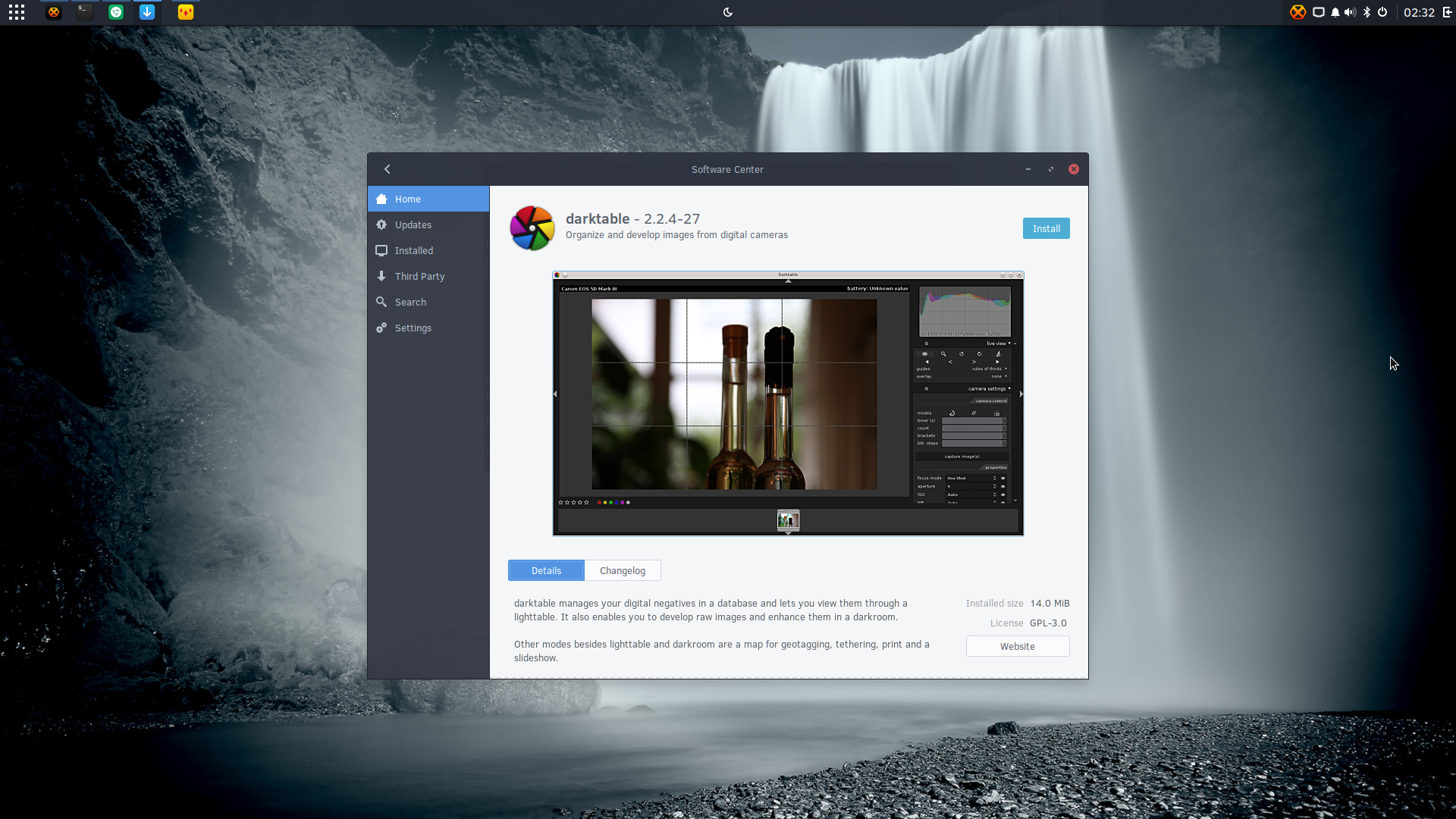The image size is (1456, 819).
Task: Maximize the Software Center window
Action: click(x=1051, y=169)
